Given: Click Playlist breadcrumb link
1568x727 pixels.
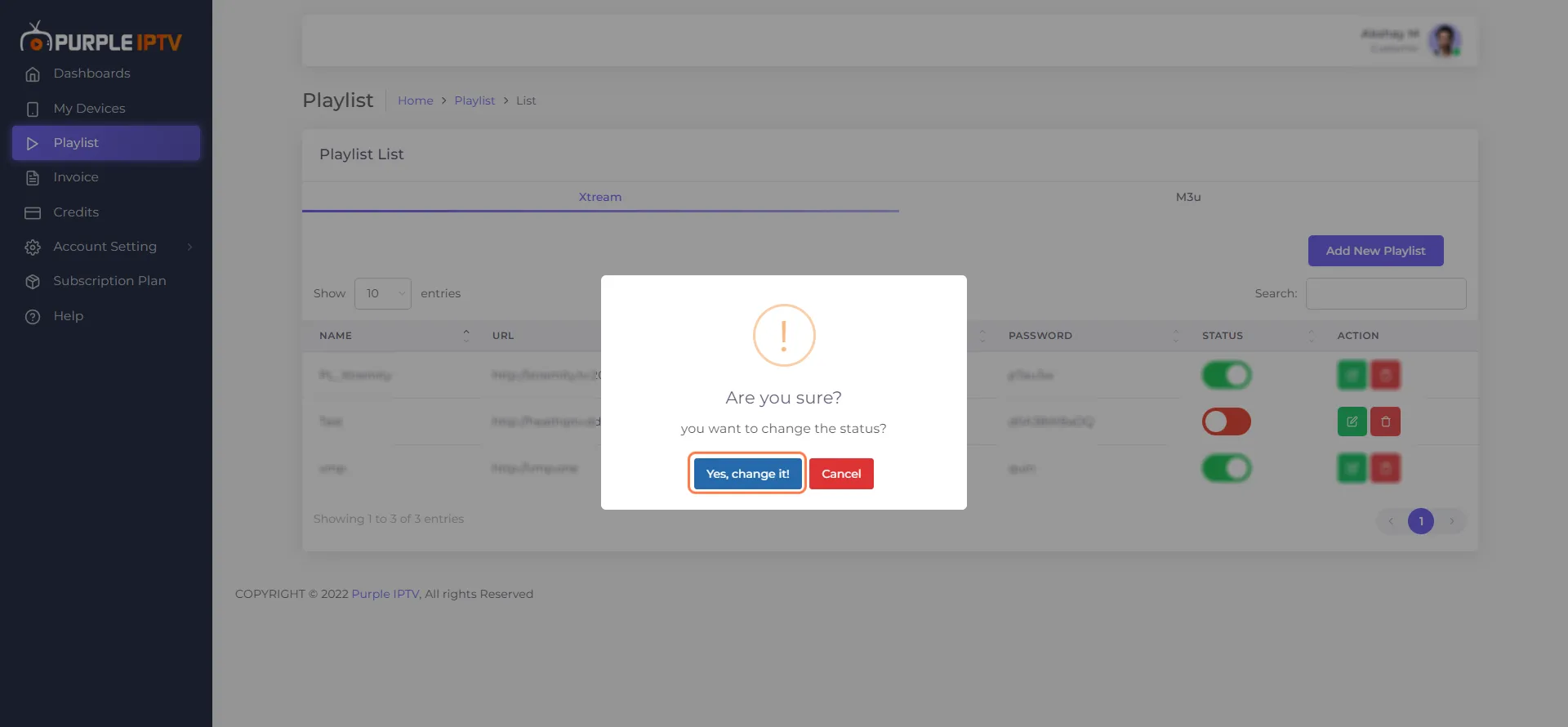Looking at the screenshot, I should pyautogui.click(x=474, y=100).
